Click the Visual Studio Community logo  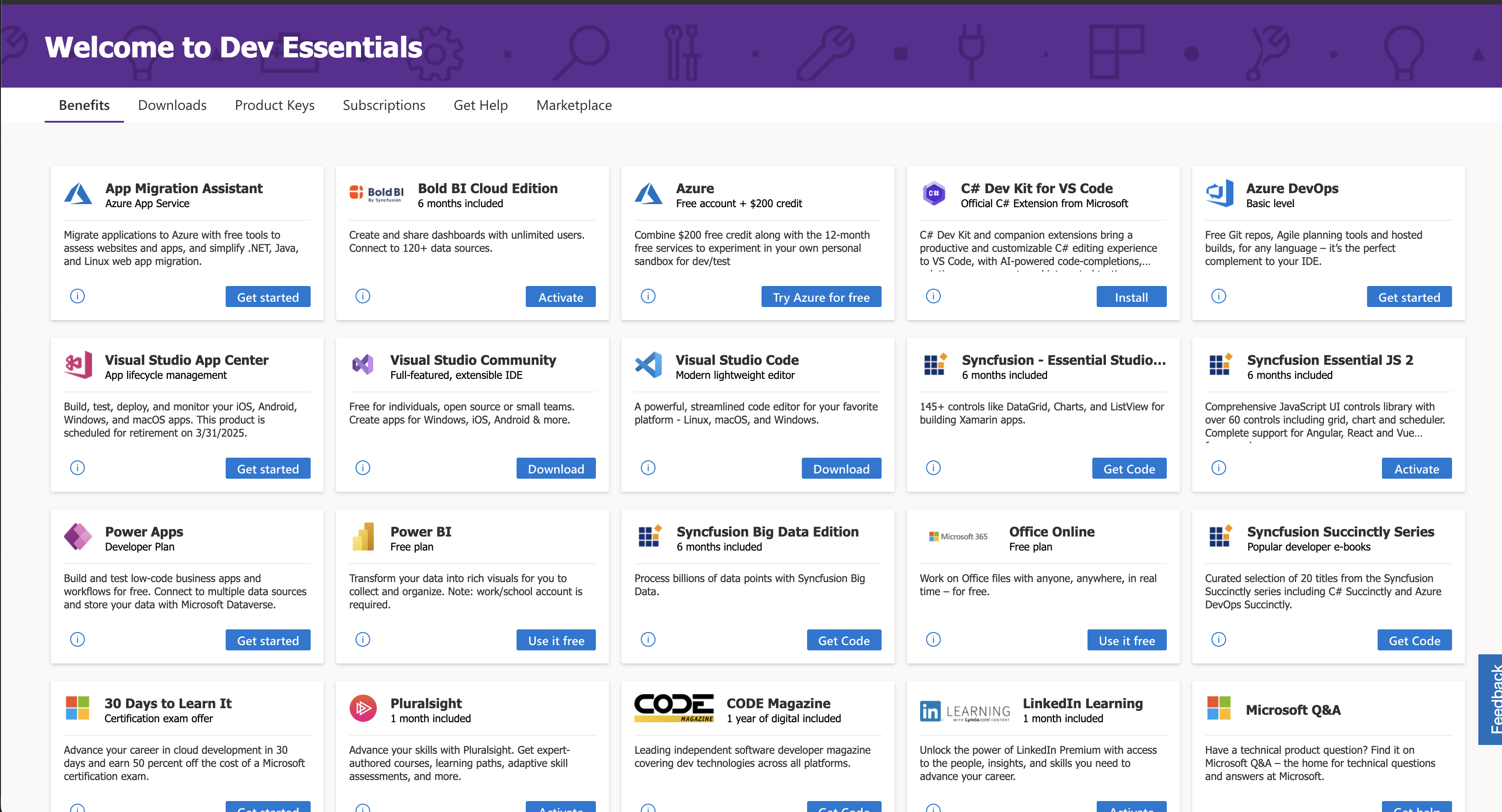pos(363,365)
